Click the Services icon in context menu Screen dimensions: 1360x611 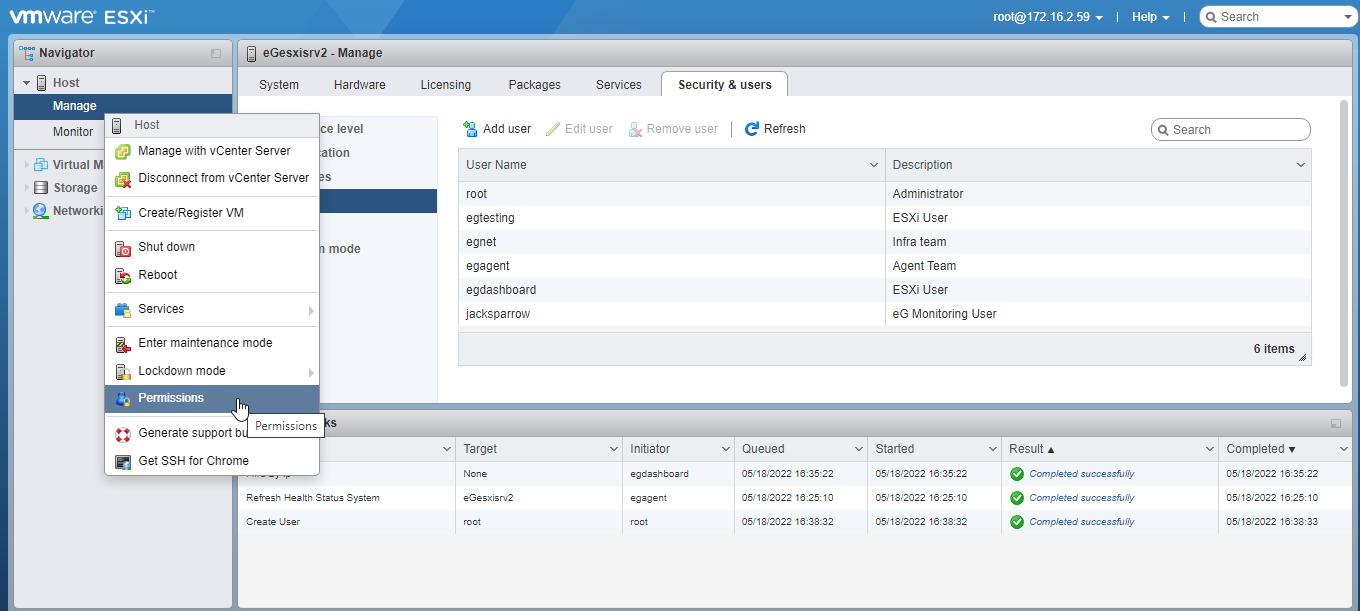(x=123, y=310)
